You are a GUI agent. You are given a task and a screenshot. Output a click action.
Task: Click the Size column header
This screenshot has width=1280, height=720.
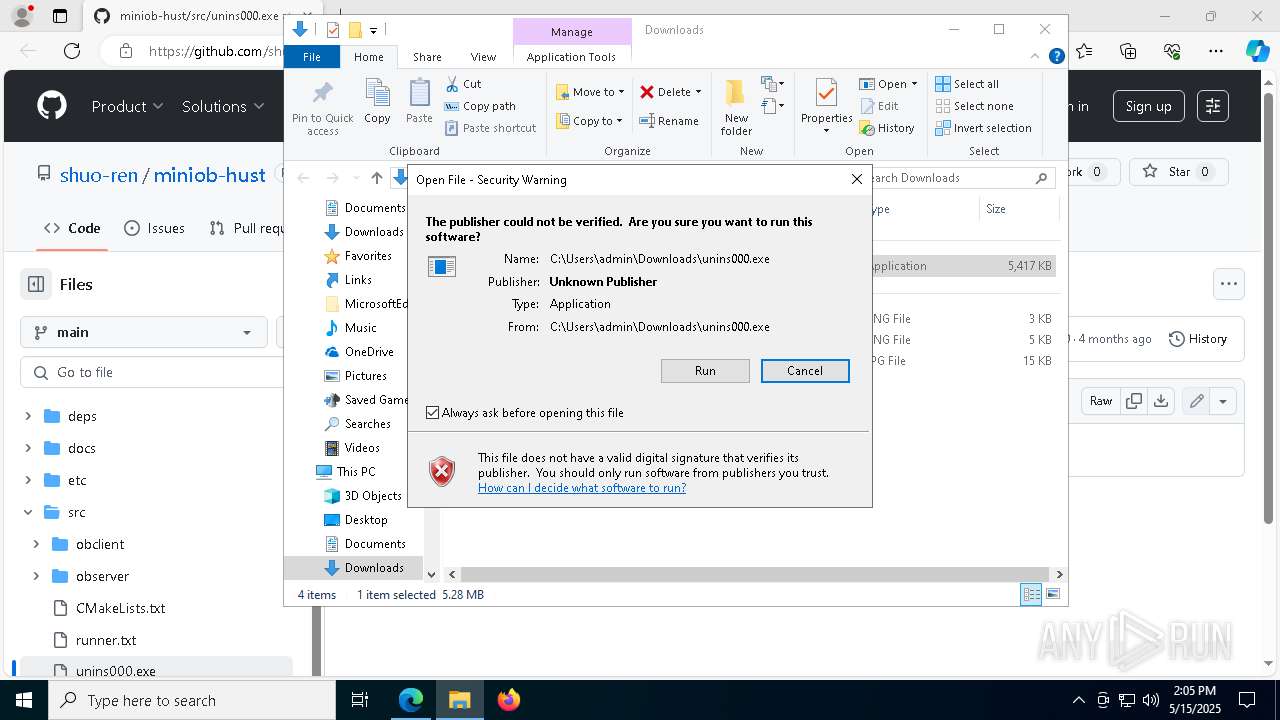tap(1017, 209)
